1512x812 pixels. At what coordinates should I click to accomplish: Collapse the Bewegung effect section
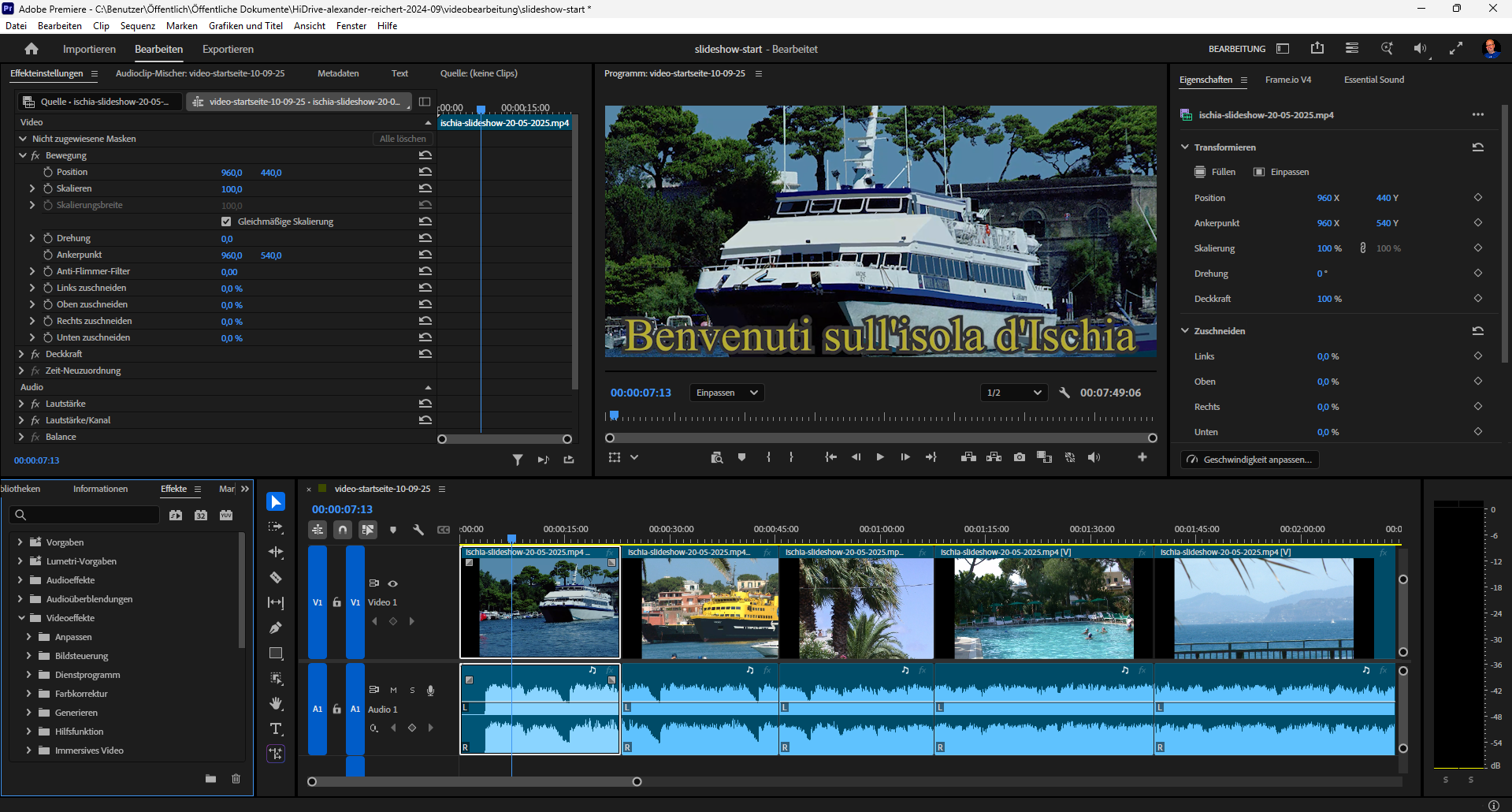pos(23,155)
